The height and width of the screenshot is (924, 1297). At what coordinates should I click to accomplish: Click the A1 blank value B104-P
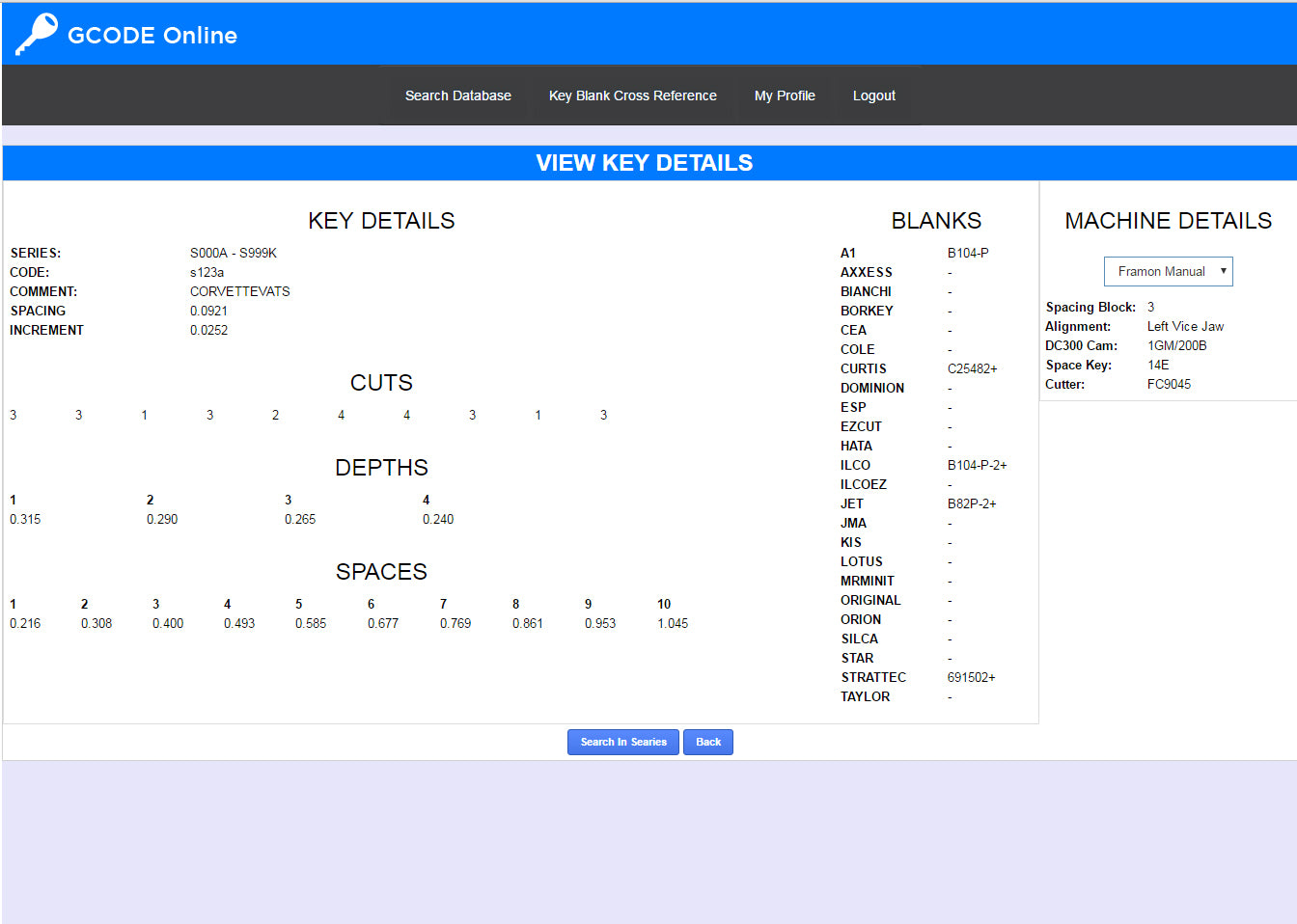click(x=967, y=253)
